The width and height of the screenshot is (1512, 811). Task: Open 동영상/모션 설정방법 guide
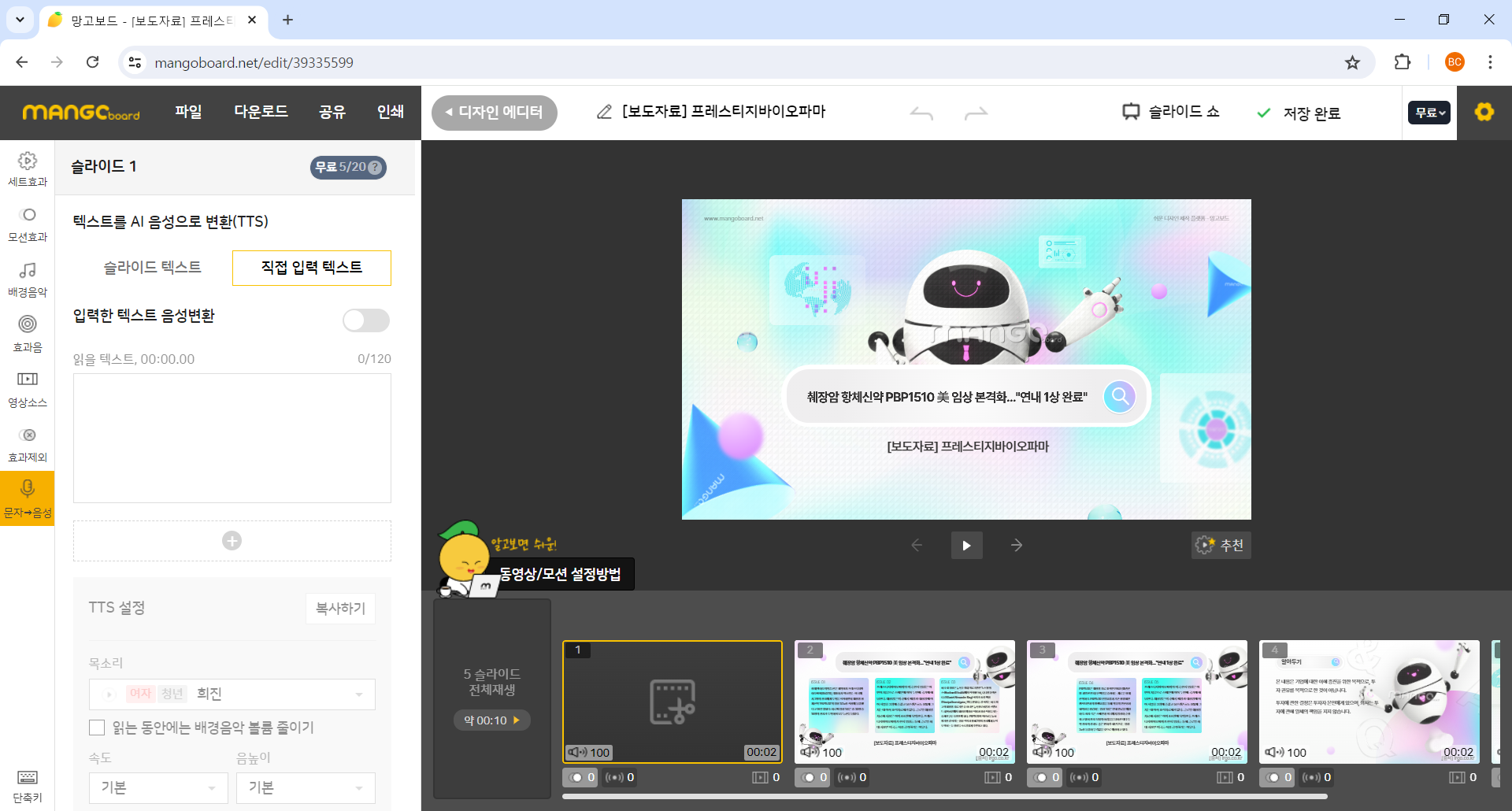tap(560, 573)
